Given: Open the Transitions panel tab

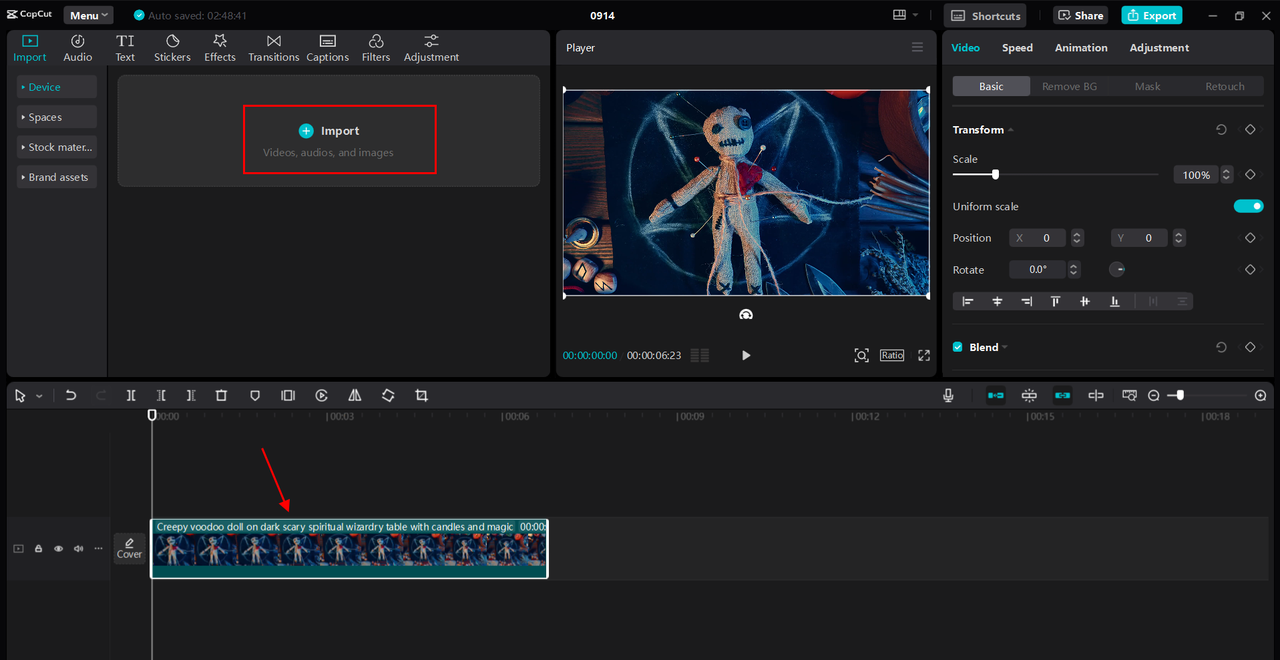Looking at the screenshot, I should click(273, 47).
